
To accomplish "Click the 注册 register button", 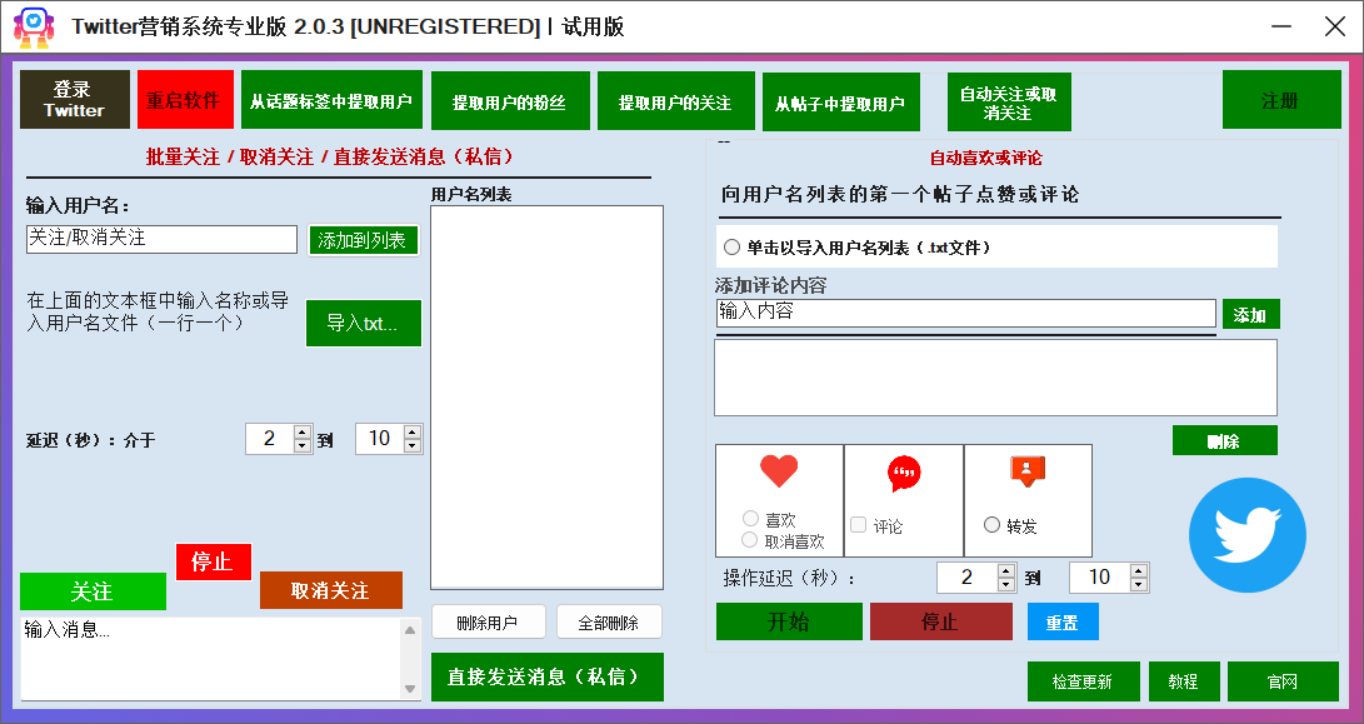I will tap(1282, 99).
